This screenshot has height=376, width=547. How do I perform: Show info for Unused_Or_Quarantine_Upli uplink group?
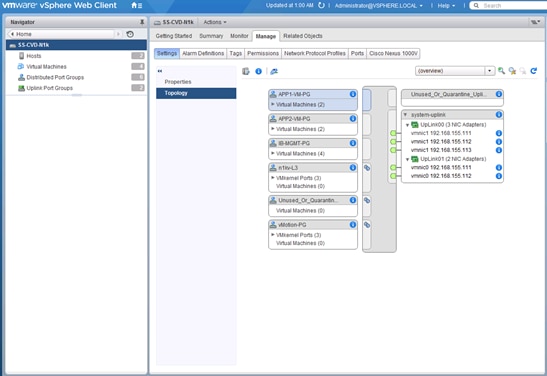pos(499,94)
